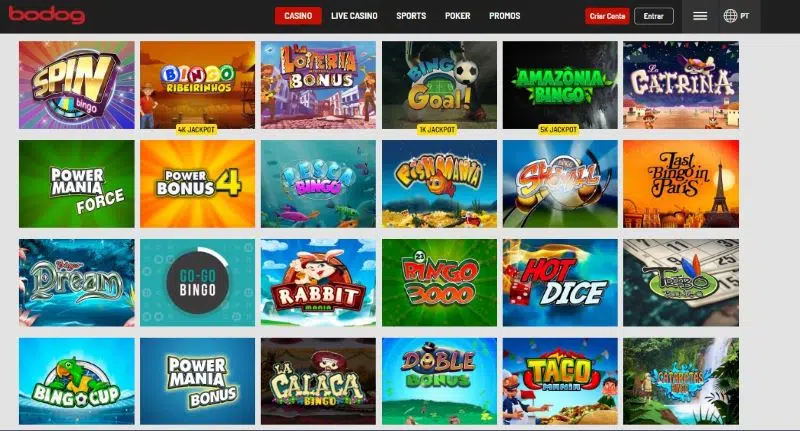Select the Taco Mania thumbnail

560,381
